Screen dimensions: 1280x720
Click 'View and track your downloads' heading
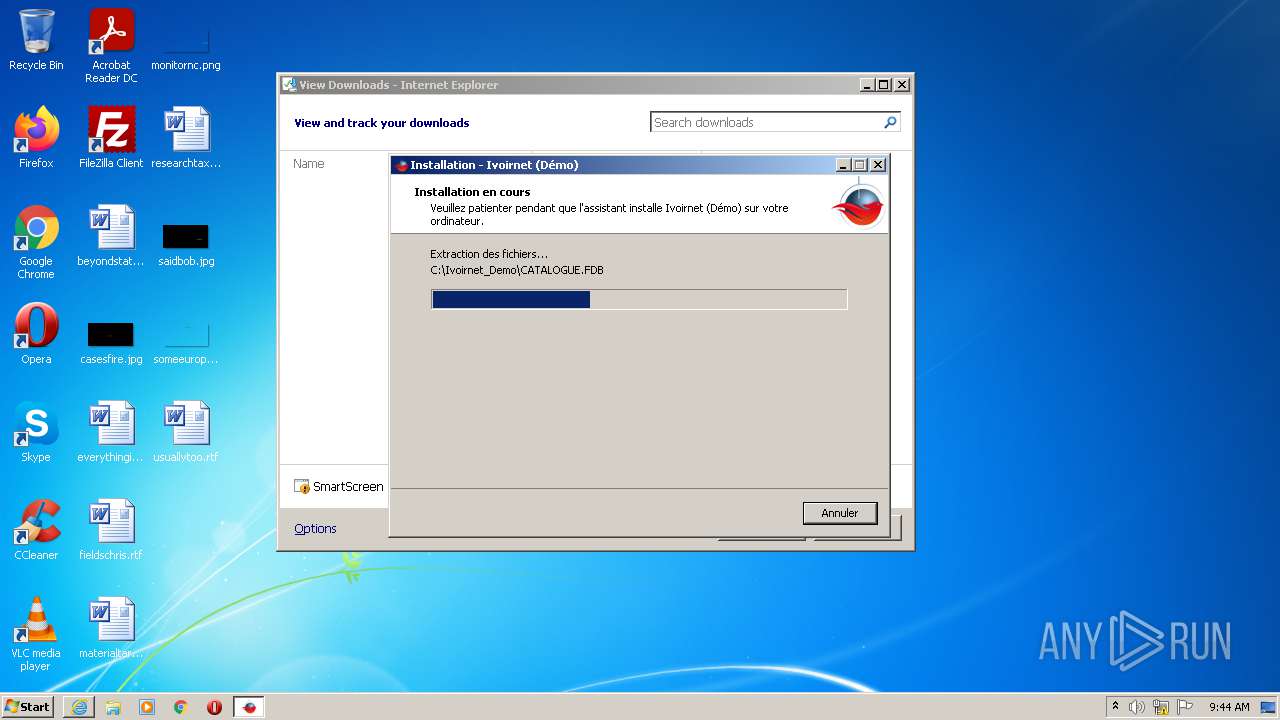[x=382, y=123]
